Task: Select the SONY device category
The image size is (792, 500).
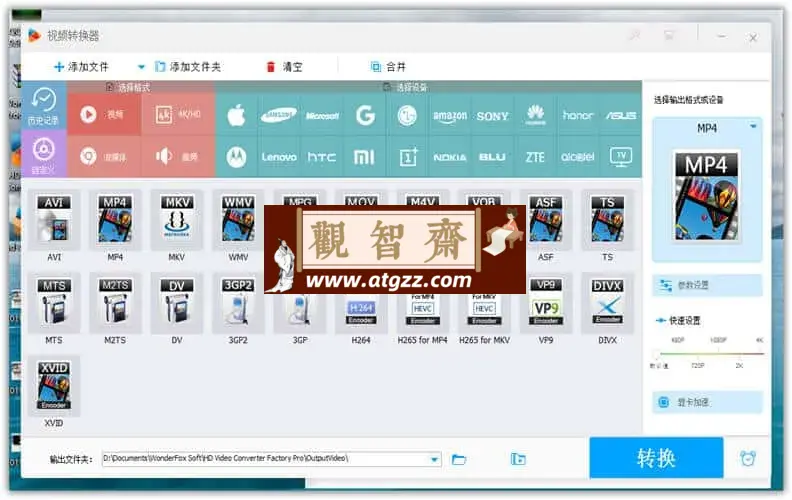Action: [492, 116]
